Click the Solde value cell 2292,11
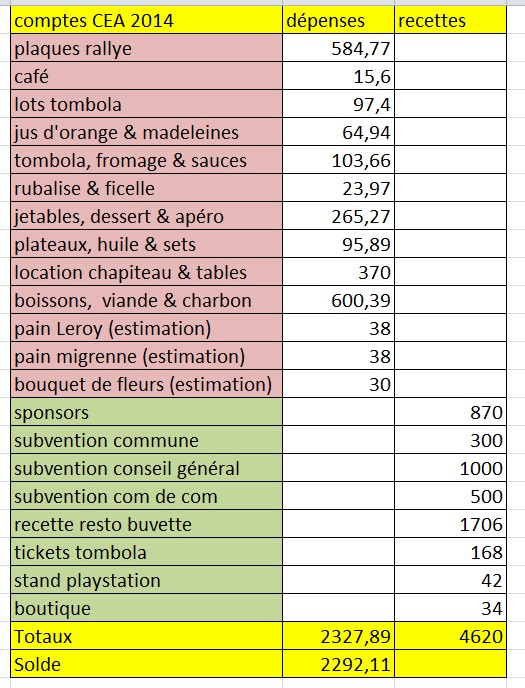This screenshot has height=688, width=525. click(x=338, y=664)
